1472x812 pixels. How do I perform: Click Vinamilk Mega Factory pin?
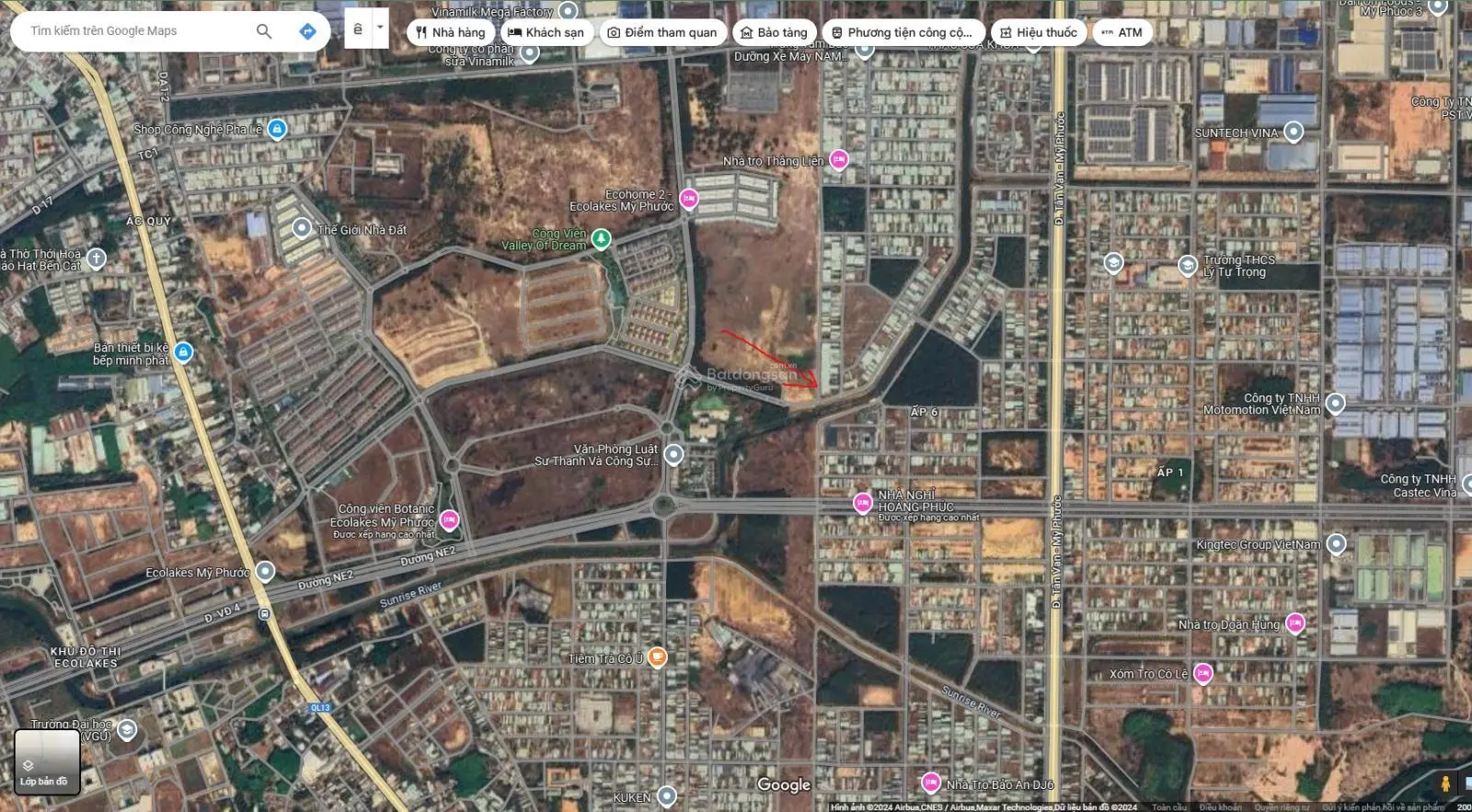click(569, 11)
